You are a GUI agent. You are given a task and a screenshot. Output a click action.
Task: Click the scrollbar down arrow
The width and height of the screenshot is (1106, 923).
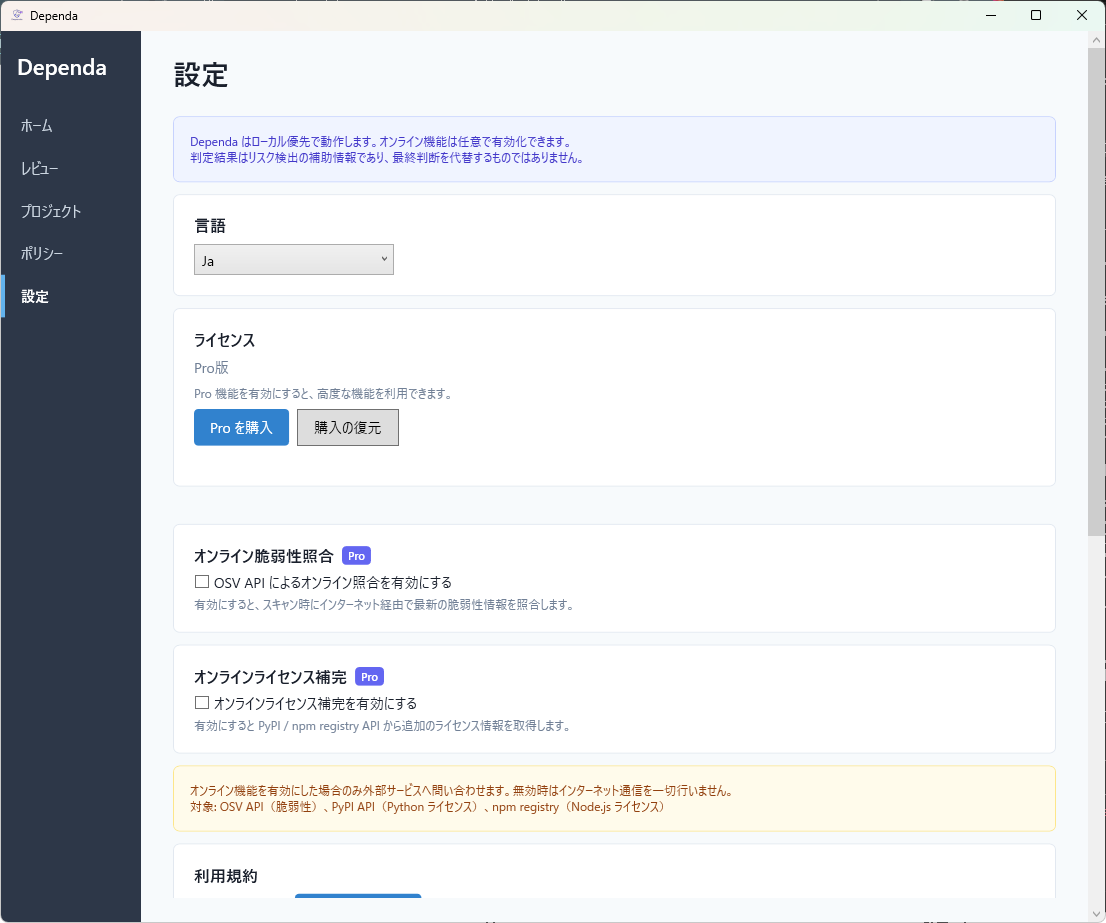pos(1096,914)
